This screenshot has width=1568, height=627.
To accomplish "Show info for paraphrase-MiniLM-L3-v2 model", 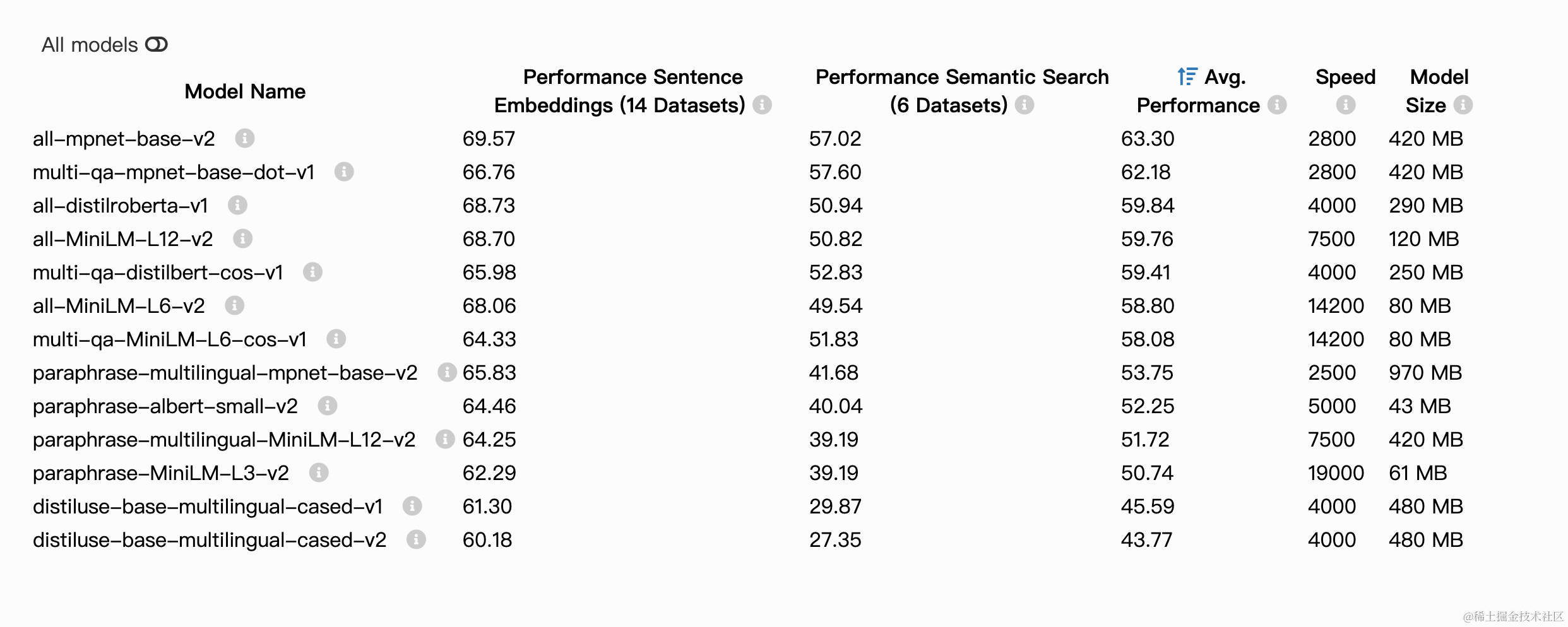I will tap(319, 472).
